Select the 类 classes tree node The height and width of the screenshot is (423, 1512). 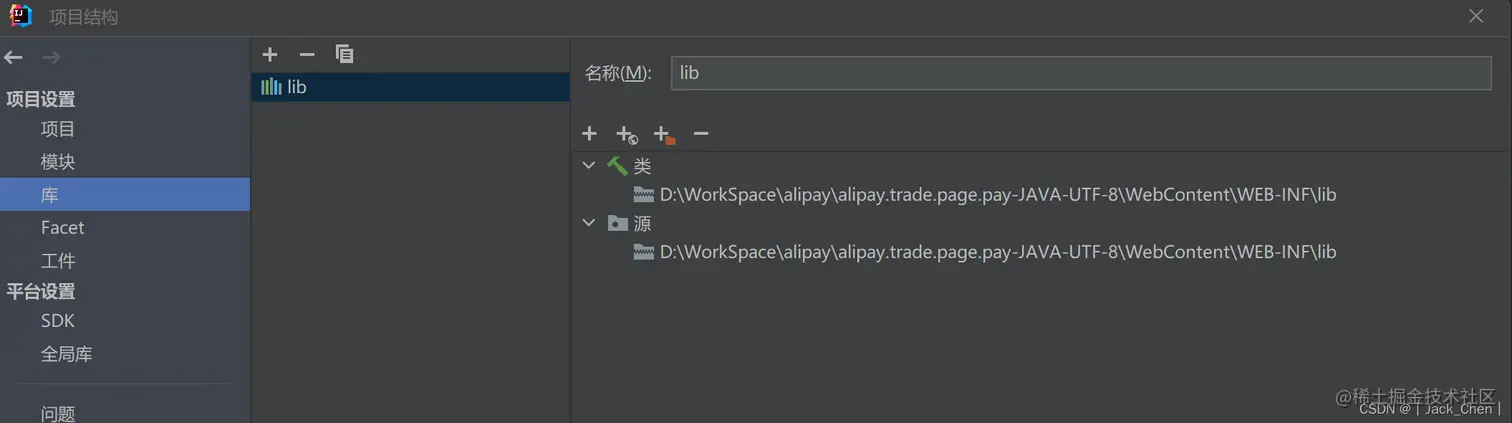(642, 166)
